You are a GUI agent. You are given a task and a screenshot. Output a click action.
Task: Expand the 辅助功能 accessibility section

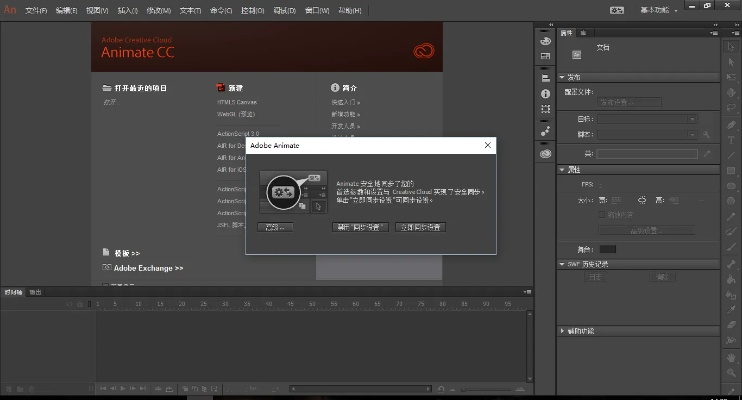(x=562, y=331)
